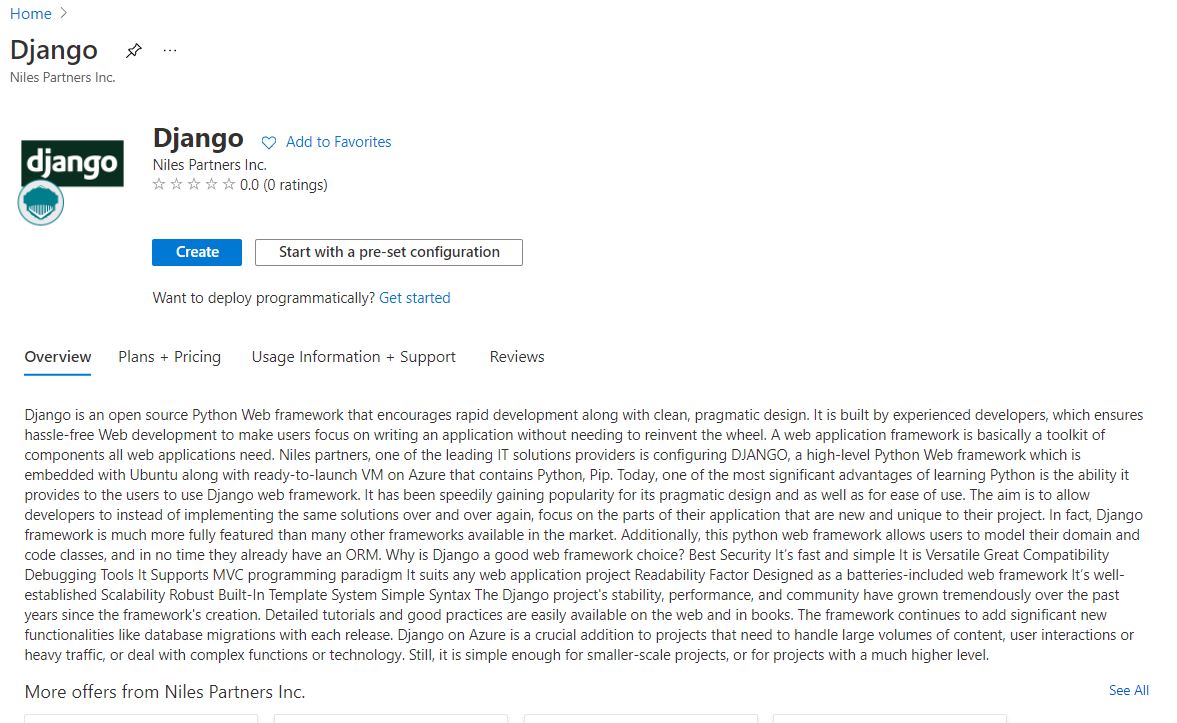Open Usage Information + Support tab
Viewport: 1177px width, 723px height.
point(354,357)
